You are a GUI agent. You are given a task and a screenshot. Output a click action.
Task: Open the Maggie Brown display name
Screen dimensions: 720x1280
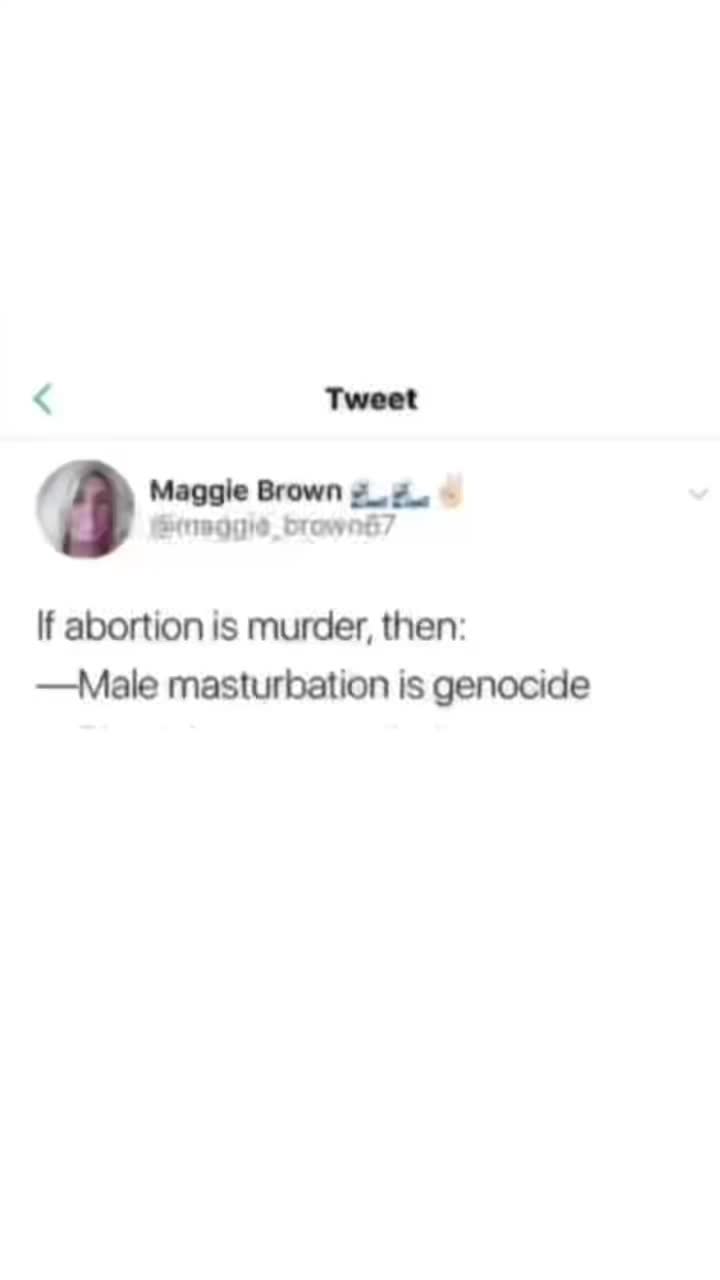coord(245,491)
